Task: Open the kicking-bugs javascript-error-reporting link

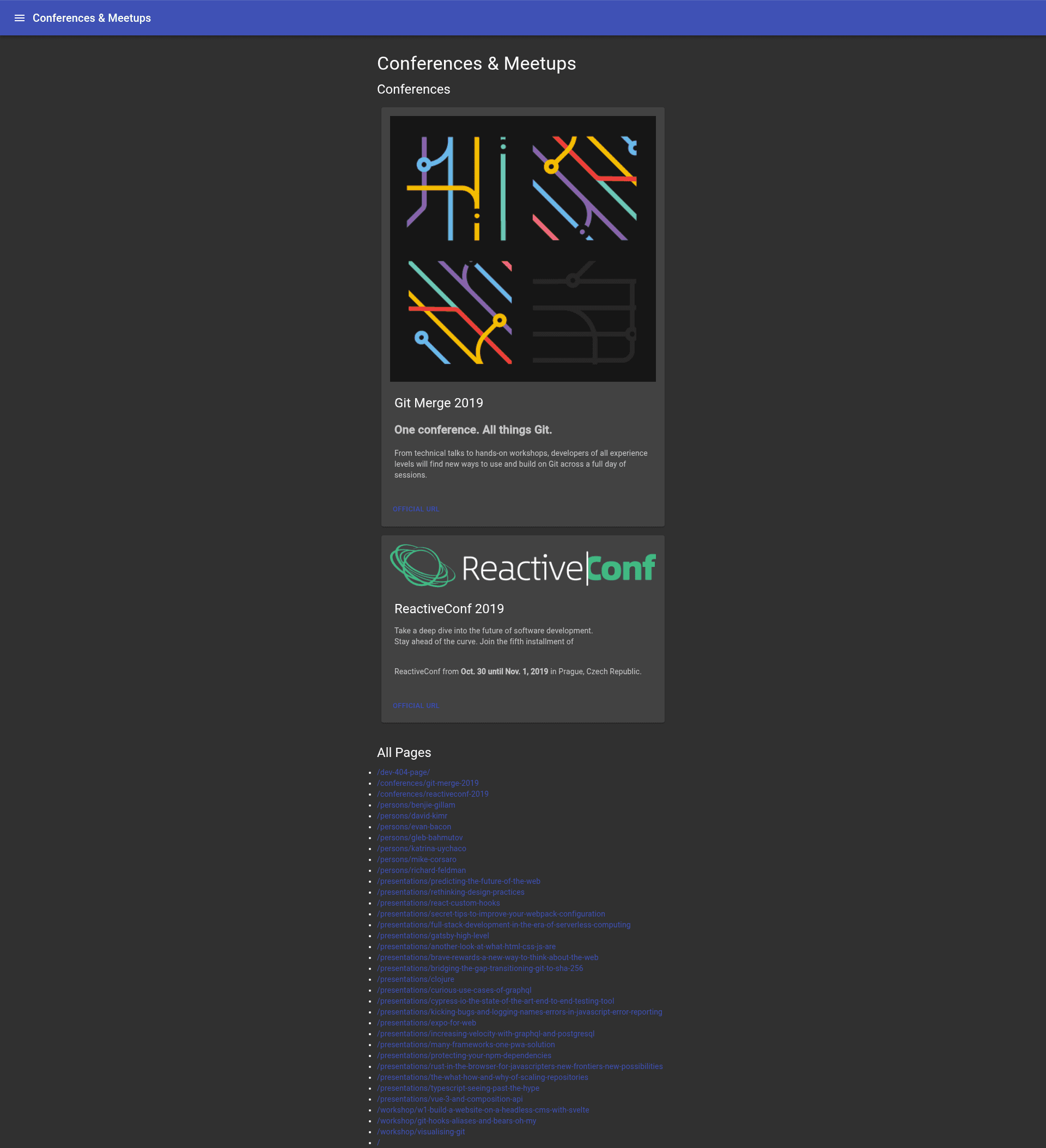Action: [520, 1012]
